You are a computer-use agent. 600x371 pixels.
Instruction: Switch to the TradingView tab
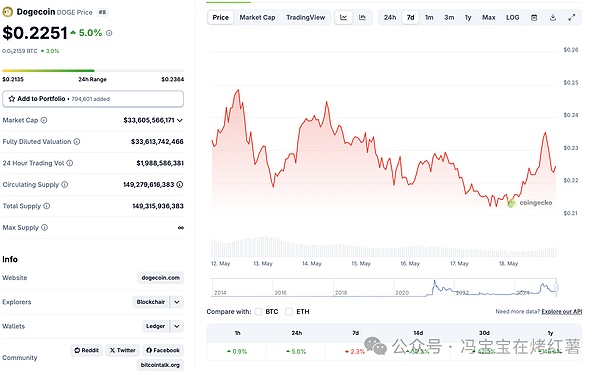click(x=305, y=18)
